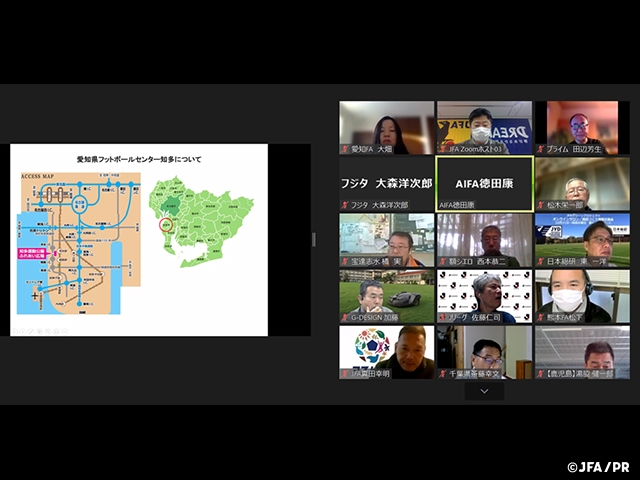Click the muted mic icon beside プライム 田辺芳生
Image resolution: width=640 pixels, height=480 pixels.
tap(540, 149)
